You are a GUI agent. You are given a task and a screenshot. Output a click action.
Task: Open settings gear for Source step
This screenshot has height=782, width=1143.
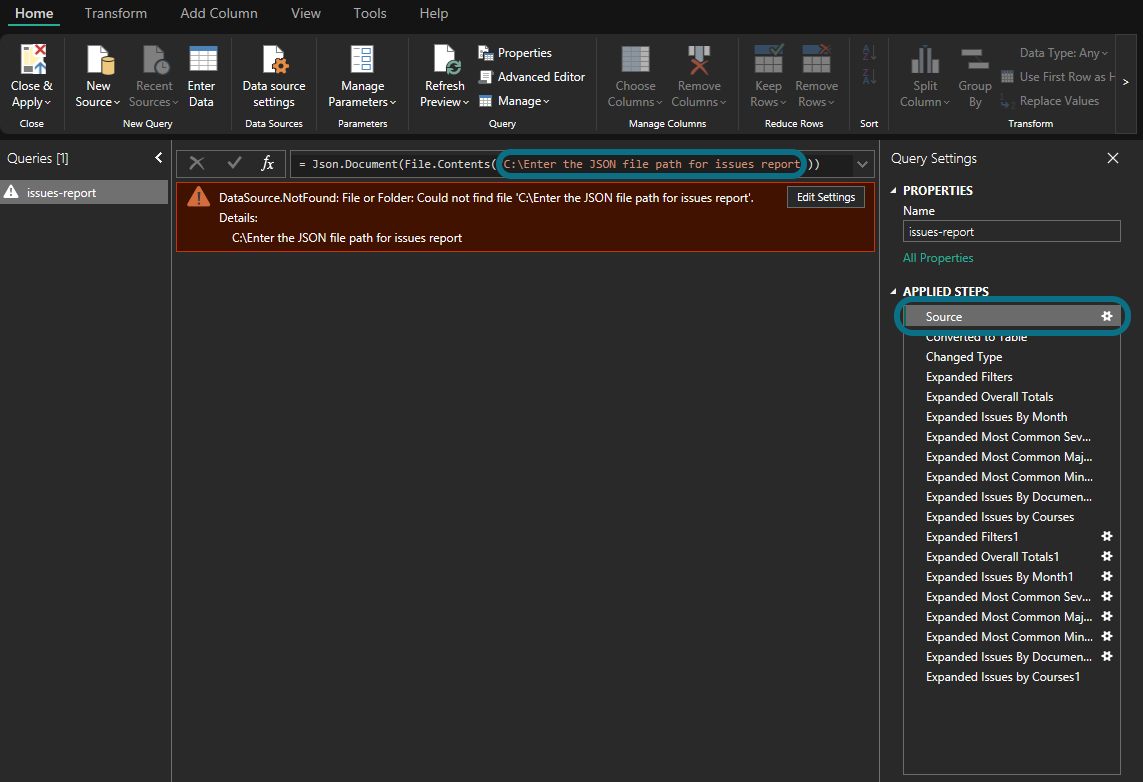(1107, 316)
